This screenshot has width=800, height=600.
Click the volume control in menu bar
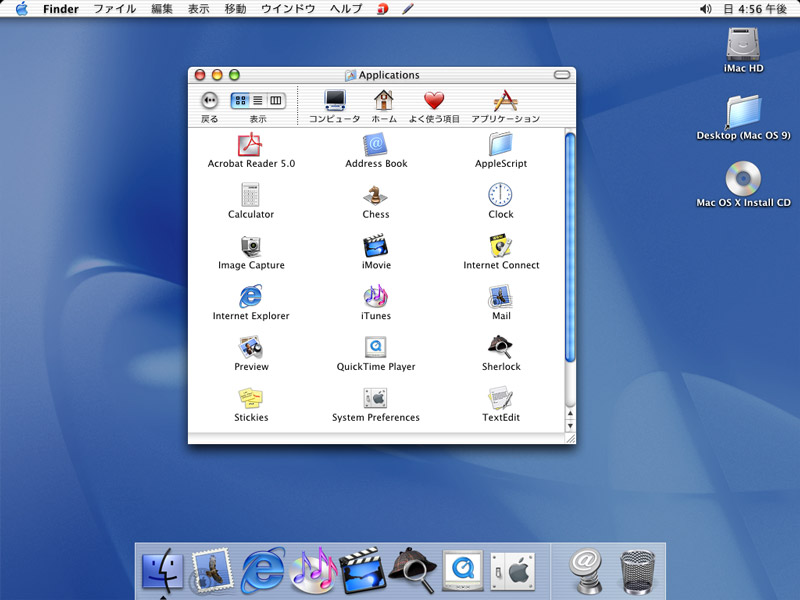click(x=706, y=9)
